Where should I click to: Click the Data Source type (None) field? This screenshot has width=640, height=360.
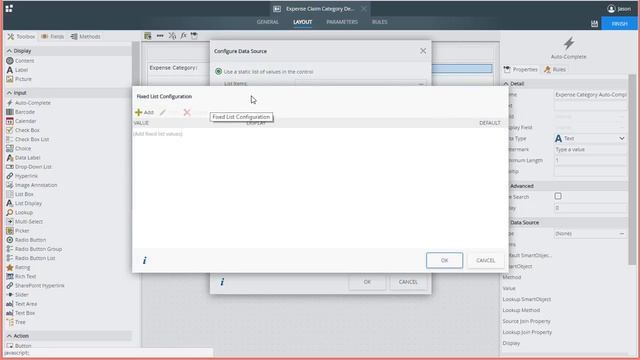point(590,233)
